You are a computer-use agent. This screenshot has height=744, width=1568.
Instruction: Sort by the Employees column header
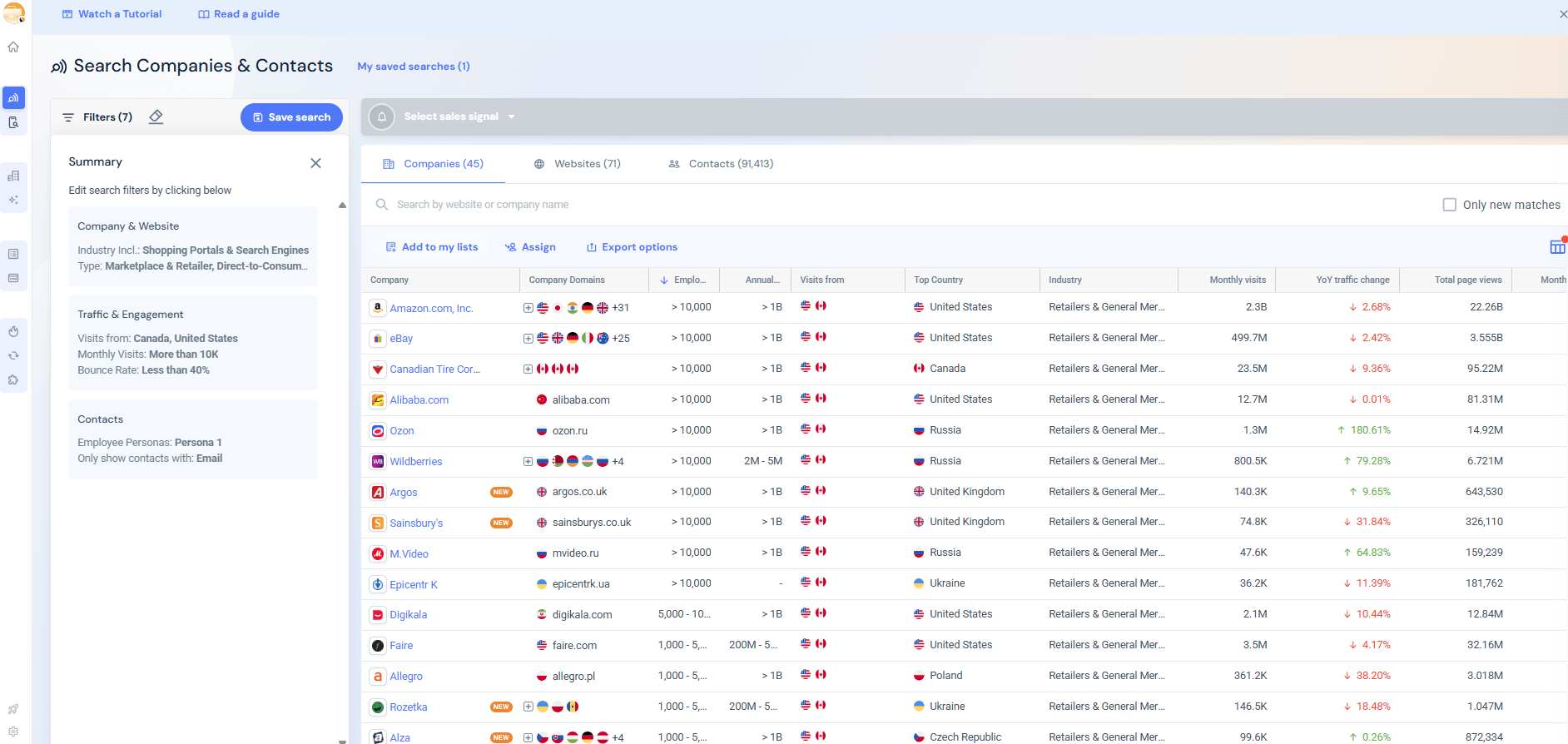tap(688, 280)
